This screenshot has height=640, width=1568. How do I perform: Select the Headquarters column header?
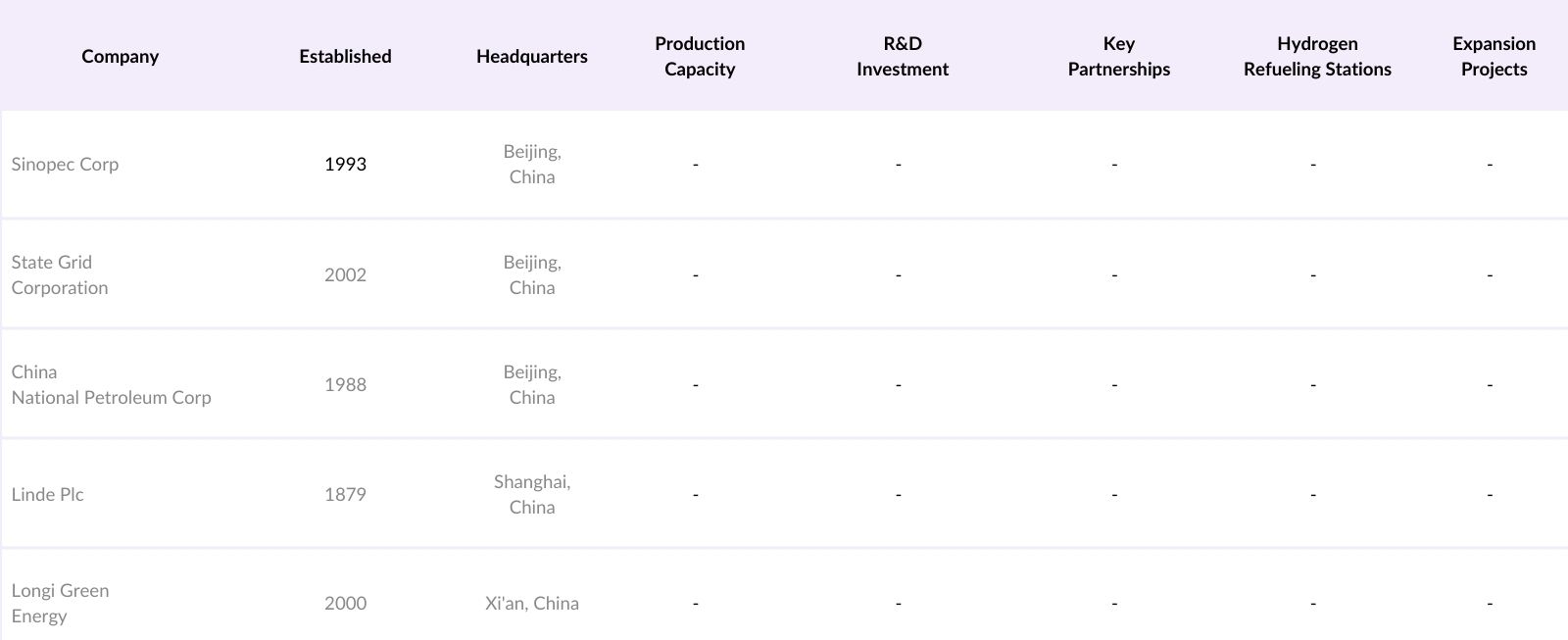pyautogui.click(x=532, y=57)
